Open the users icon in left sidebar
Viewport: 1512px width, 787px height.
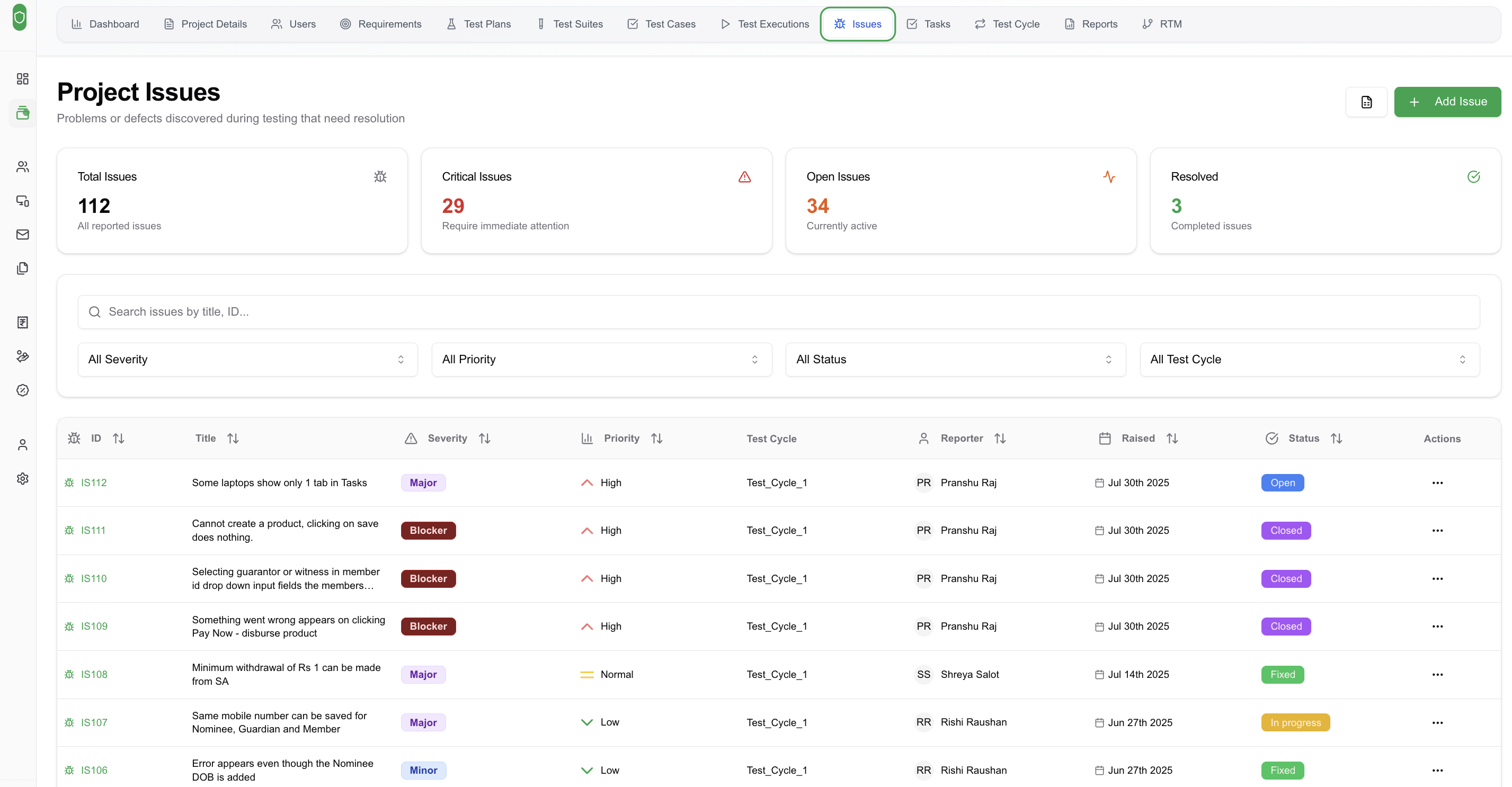22,167
